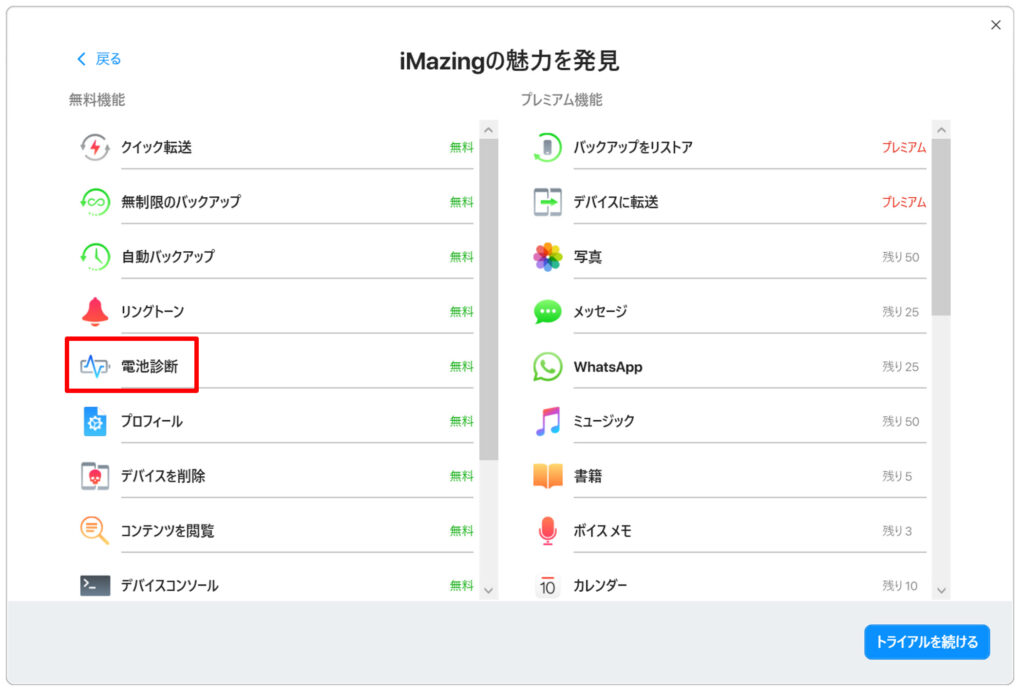
Task: Click the profile (プロフィール) gear document icon
Action: point(95,421)
